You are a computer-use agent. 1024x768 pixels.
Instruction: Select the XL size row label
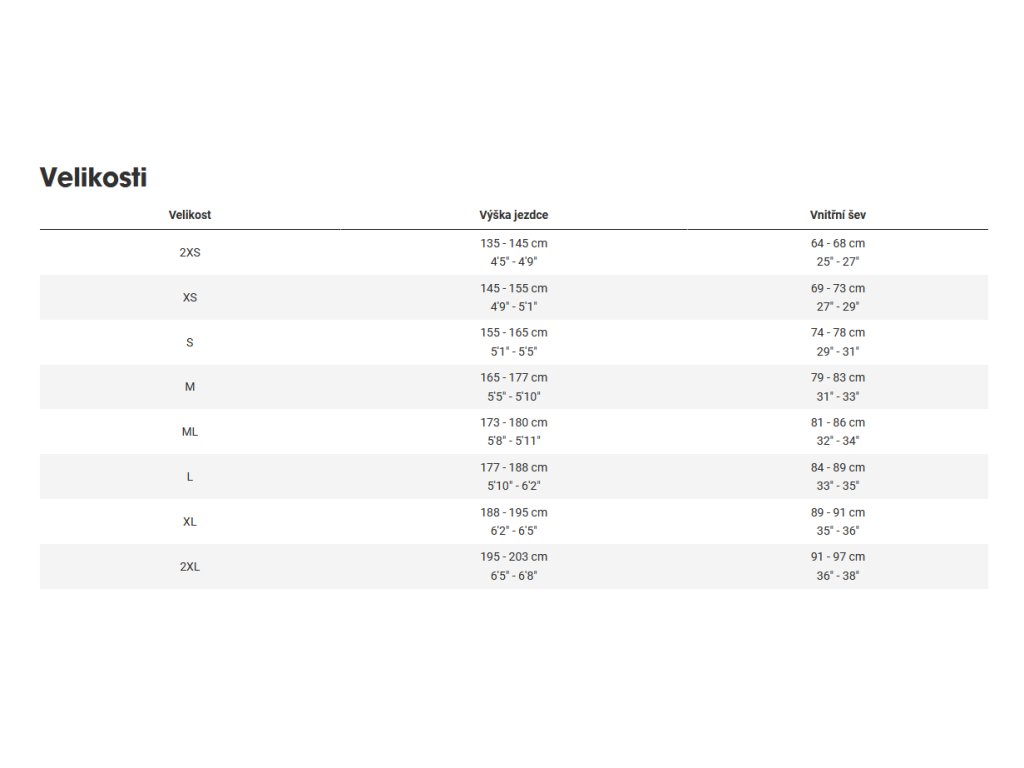190,522
